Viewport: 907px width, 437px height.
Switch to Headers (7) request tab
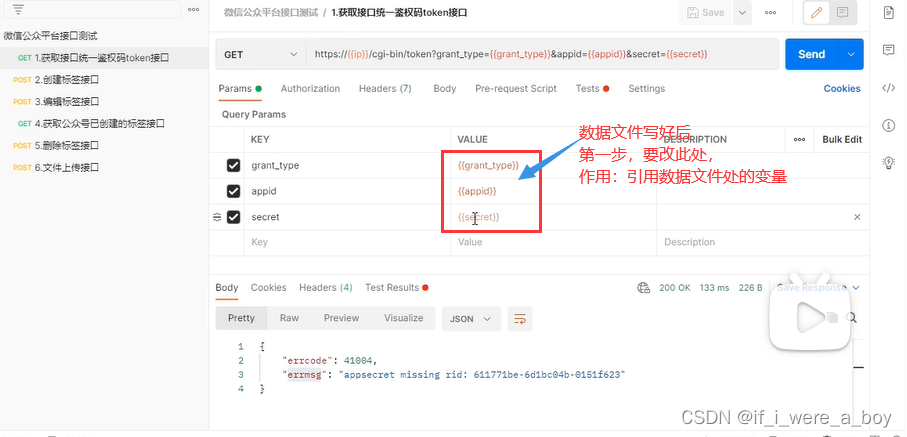(385, 89)
